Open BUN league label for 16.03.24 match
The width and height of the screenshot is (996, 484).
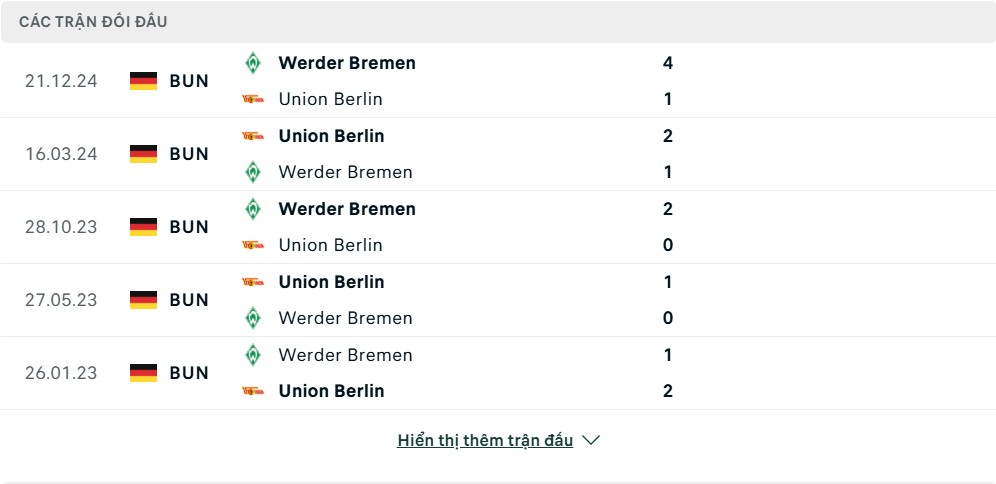point(189,154)
